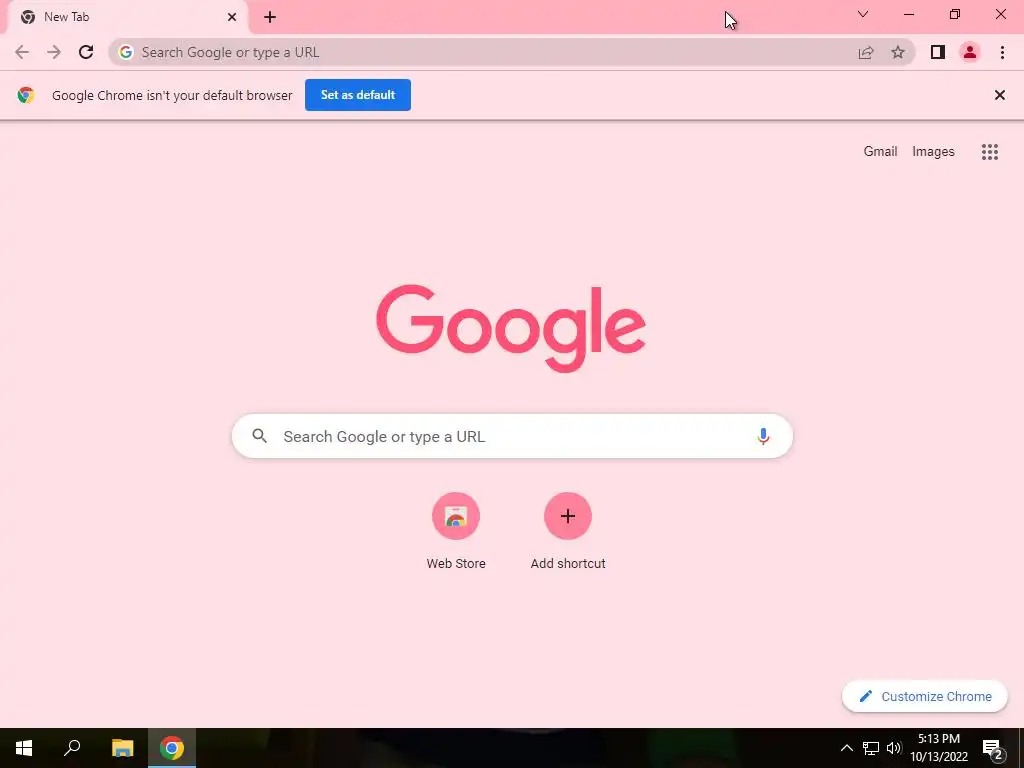
Task: Open a new tab with plus button
Action: coord(270,17)
